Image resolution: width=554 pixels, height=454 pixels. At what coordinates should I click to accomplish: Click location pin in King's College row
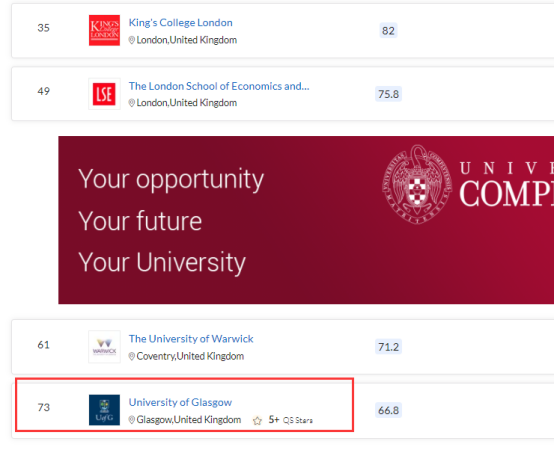(x=131, y=40)
